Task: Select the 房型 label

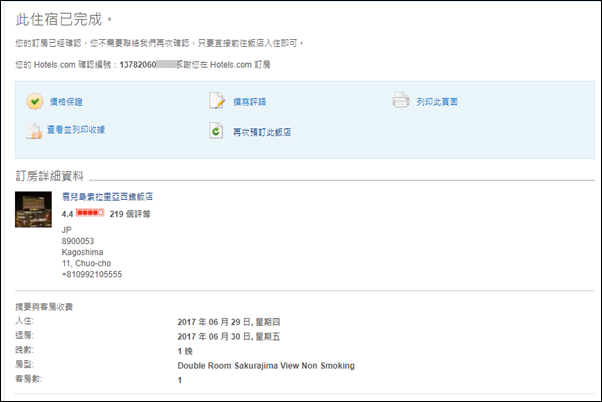Action: click(25, 364)
